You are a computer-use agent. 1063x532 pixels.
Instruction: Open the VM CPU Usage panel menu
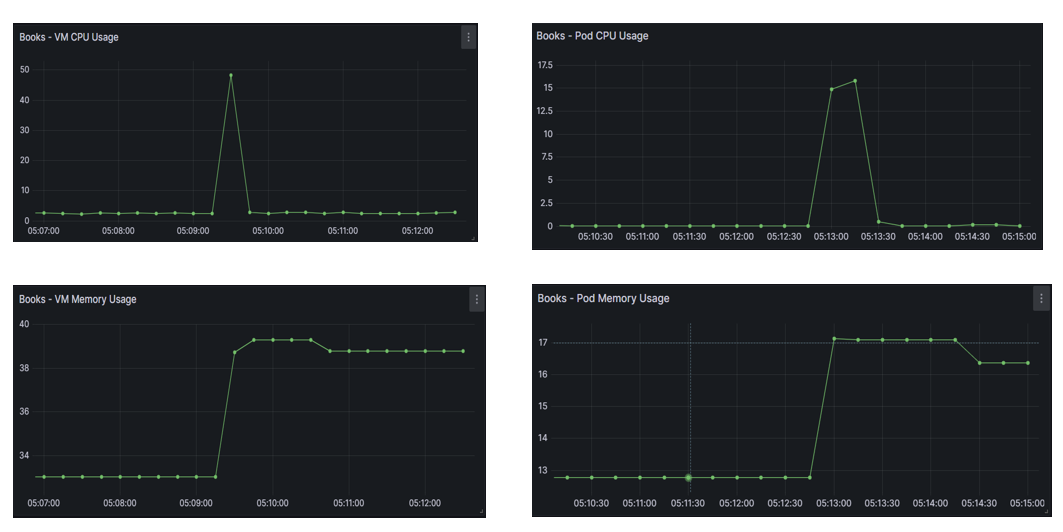[x=468, y=37]
